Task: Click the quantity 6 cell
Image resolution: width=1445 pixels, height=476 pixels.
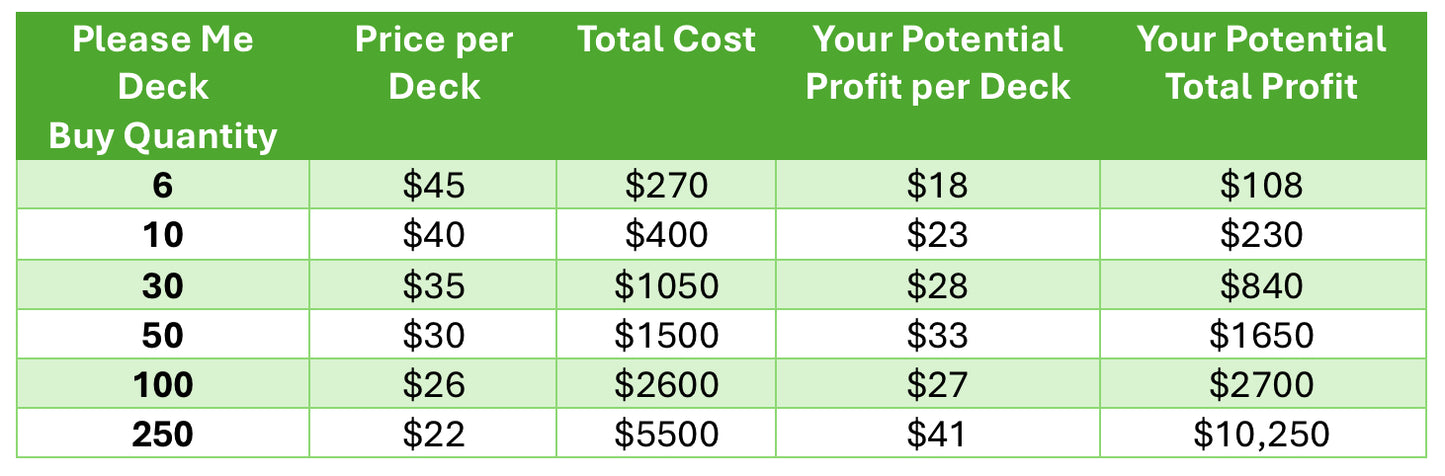Action: (x=163, y=184)
